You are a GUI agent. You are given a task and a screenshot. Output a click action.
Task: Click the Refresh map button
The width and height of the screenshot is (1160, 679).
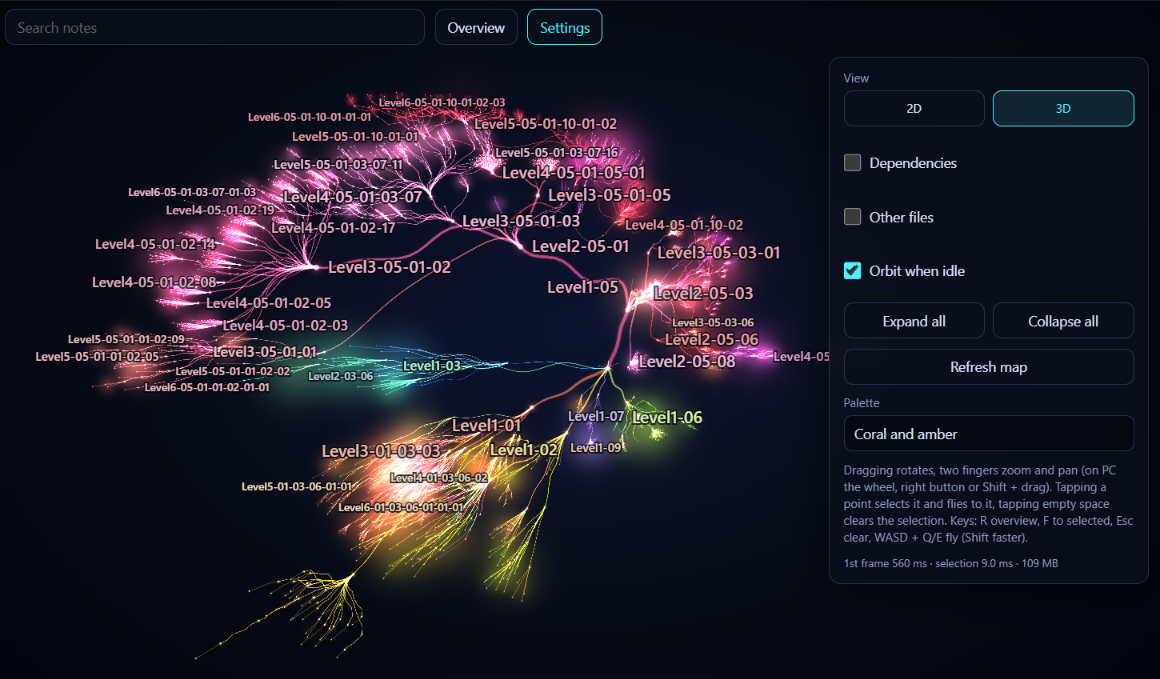[x=988, y=367]
